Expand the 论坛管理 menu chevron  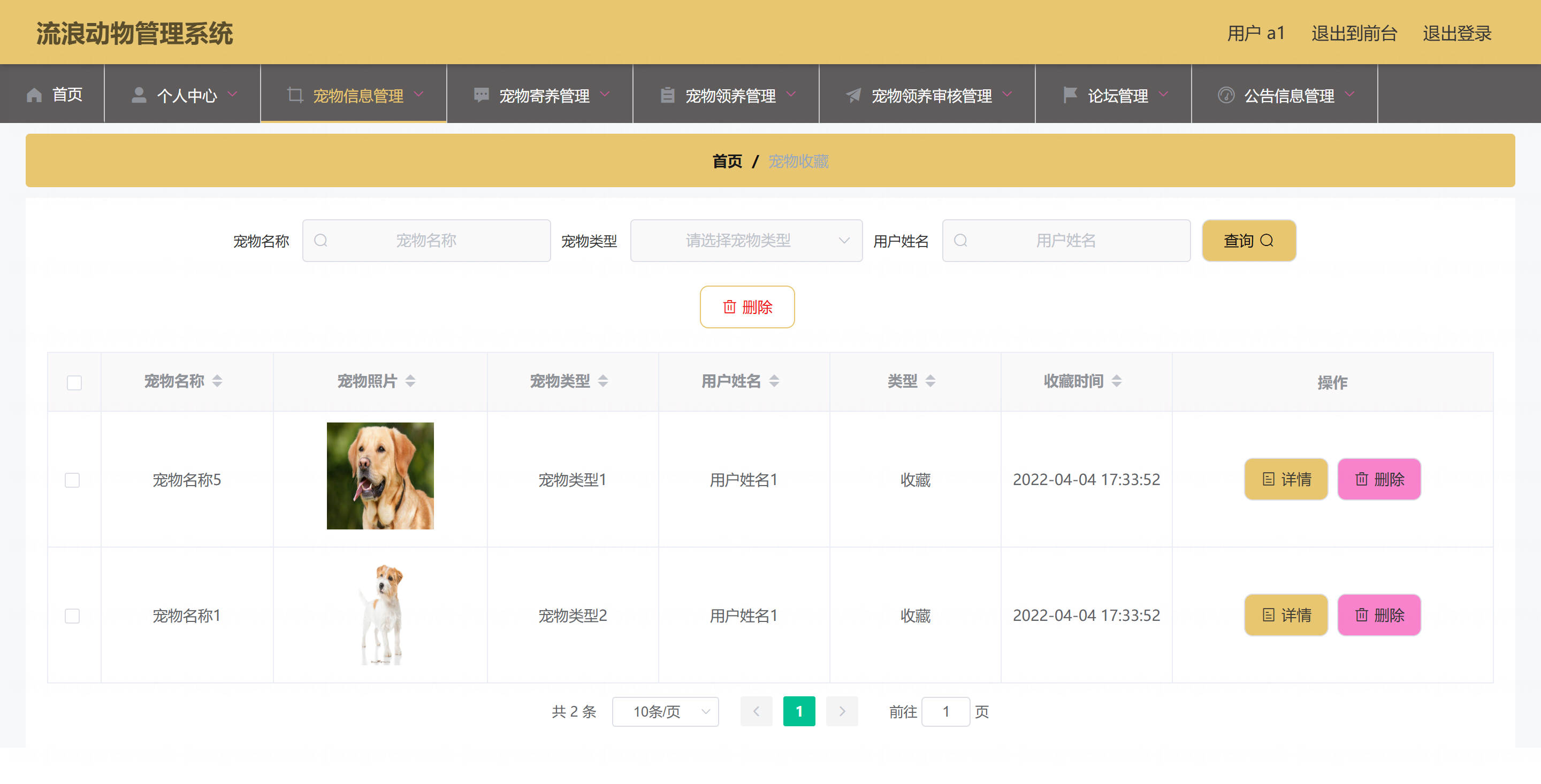(1164, 94)
